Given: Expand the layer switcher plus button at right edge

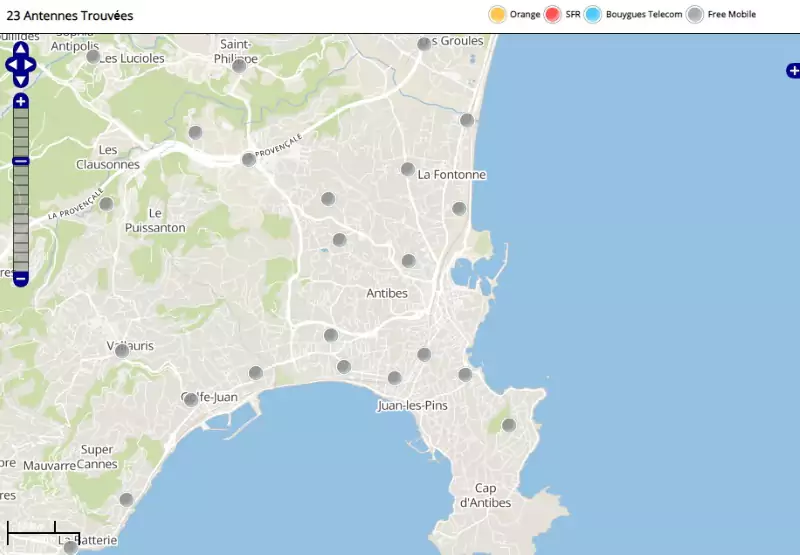Looking at the screenshot, I should 793,70.
